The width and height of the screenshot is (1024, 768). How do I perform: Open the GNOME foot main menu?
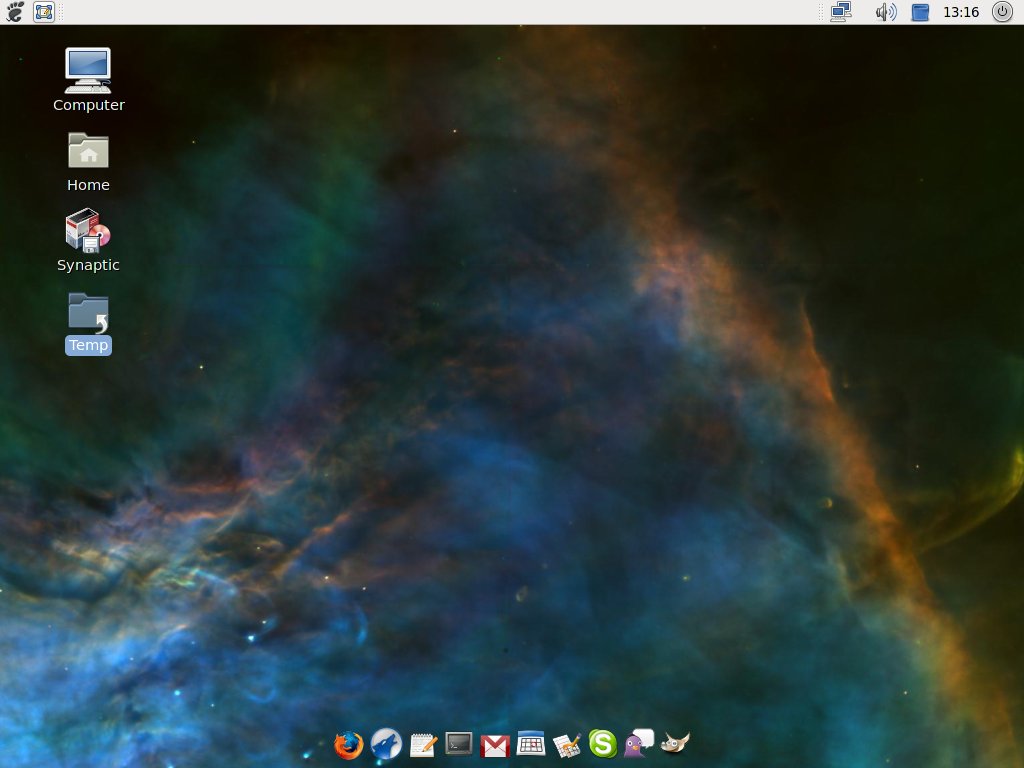point(14,12)
